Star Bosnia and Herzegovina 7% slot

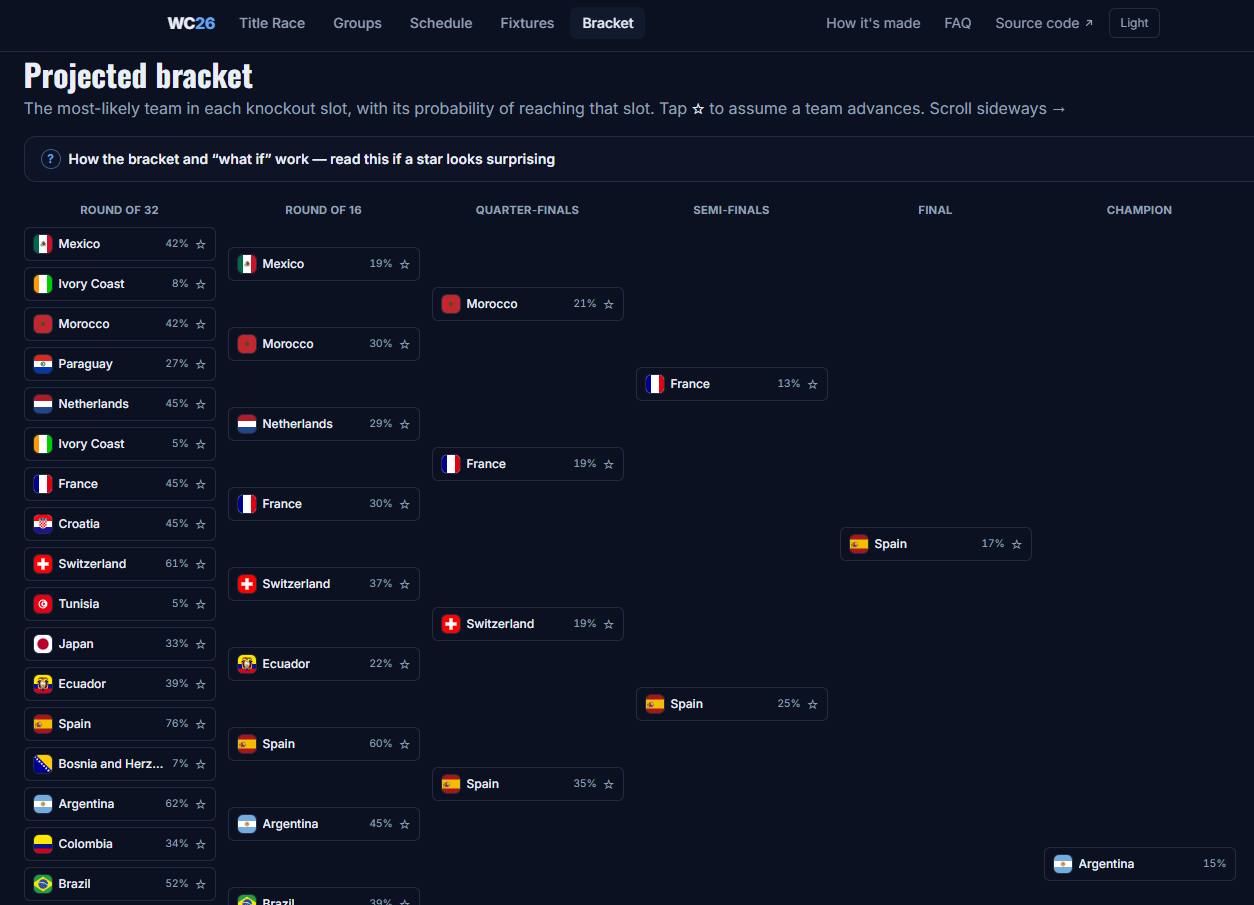201,764
